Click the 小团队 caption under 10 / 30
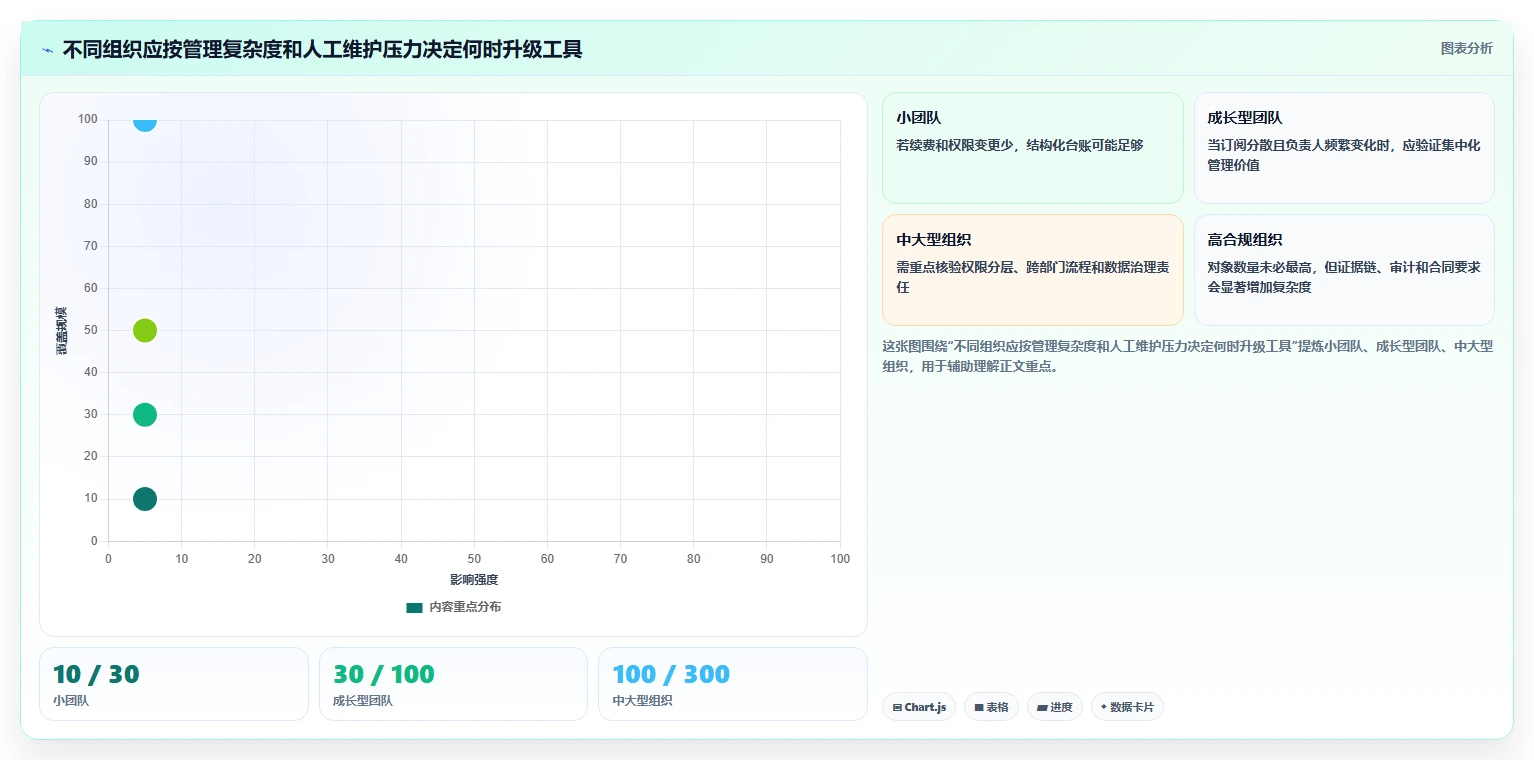This screenshot has height=760, width=1534. tap(71, 701)
